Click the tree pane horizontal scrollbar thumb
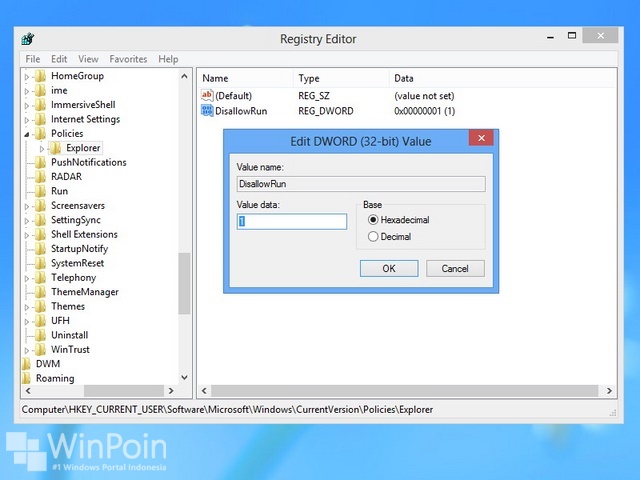This screenshot has height=480, width=640. point(124,391)
